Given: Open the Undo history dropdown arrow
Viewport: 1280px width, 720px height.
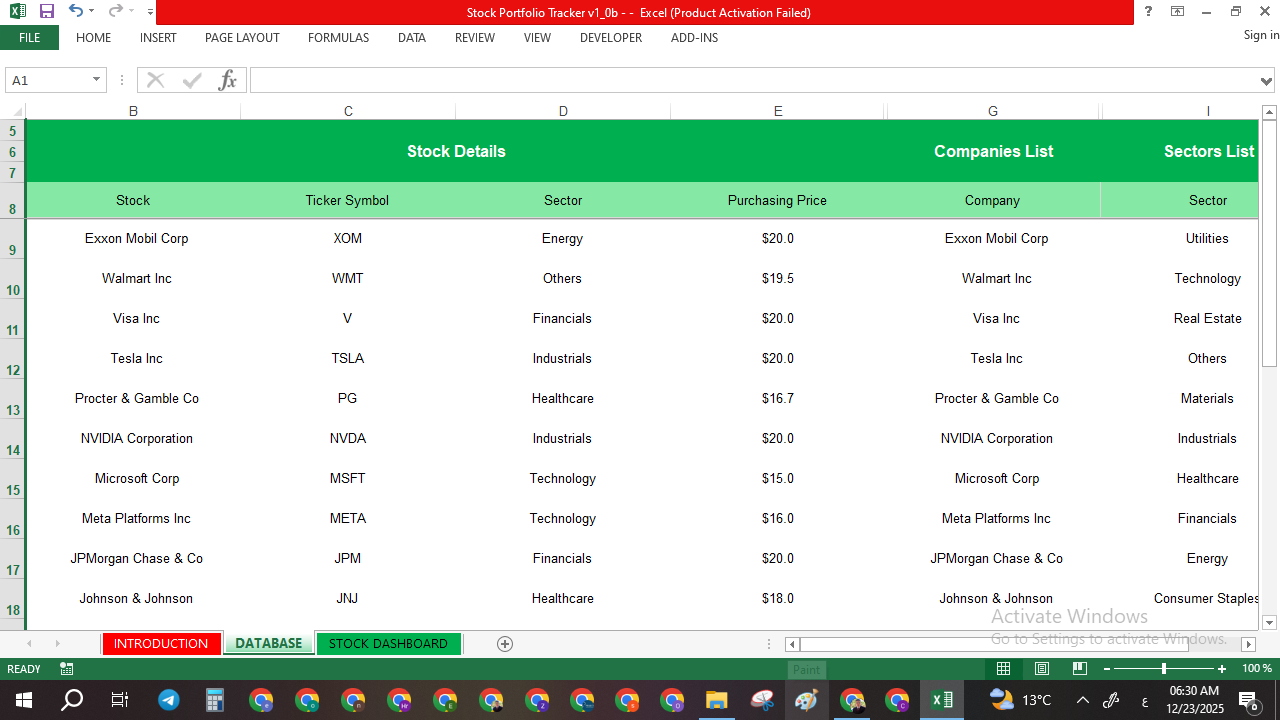Looking at the screenshot, I should (92, 12).
